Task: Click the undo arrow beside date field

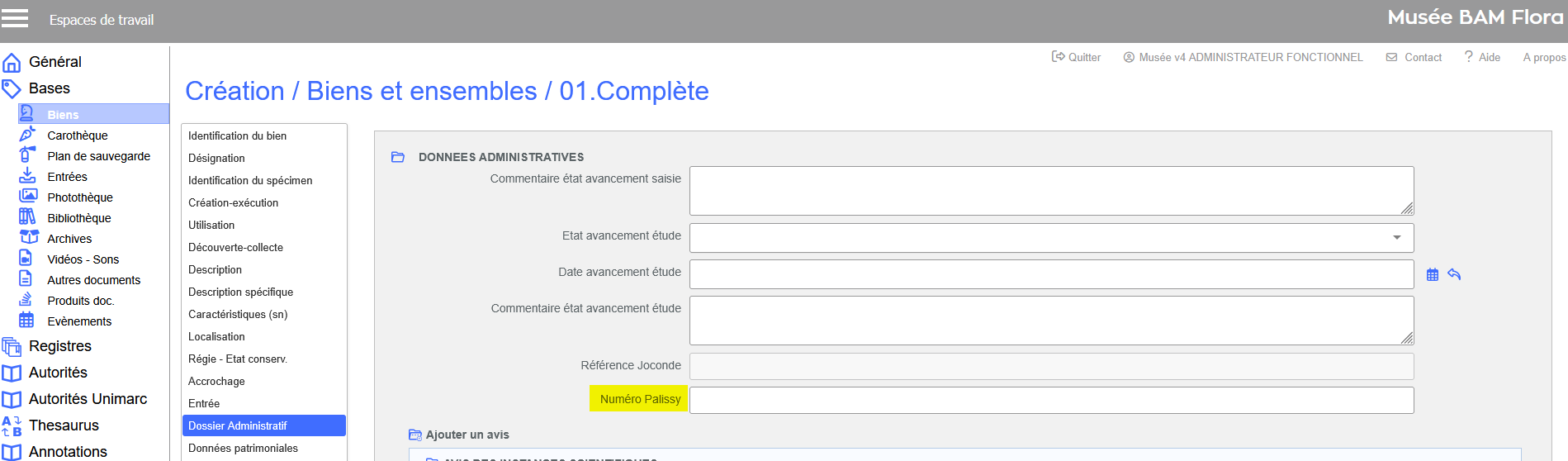Action: point(1454,274)
